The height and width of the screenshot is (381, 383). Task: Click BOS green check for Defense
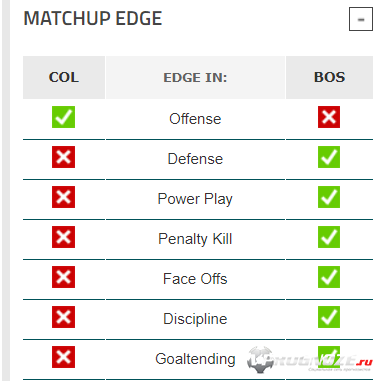point(329,157)
